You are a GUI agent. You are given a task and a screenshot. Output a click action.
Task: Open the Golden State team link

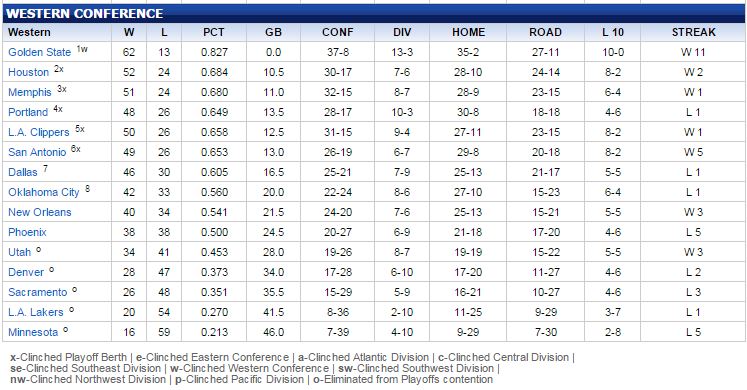coord(40,52)
